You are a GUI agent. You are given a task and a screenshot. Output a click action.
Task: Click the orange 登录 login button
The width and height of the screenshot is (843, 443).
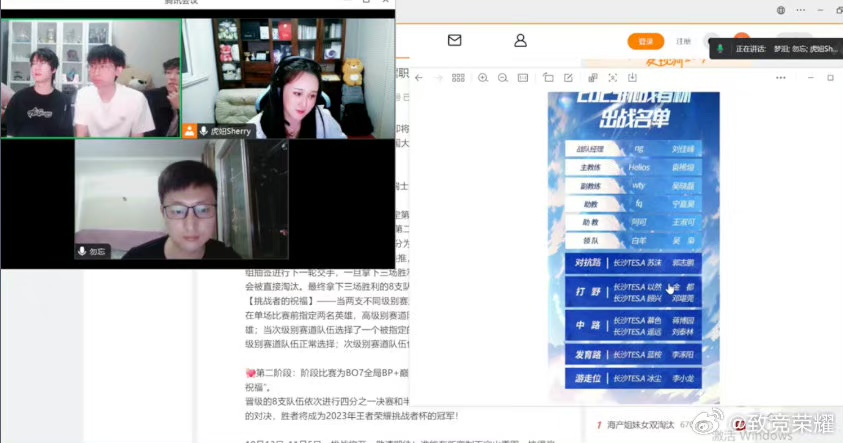pyautogui.click(x=645, y=41)
